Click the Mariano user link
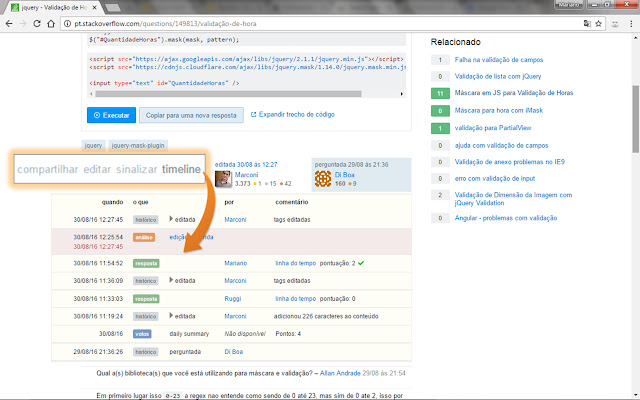 point(236,263)
